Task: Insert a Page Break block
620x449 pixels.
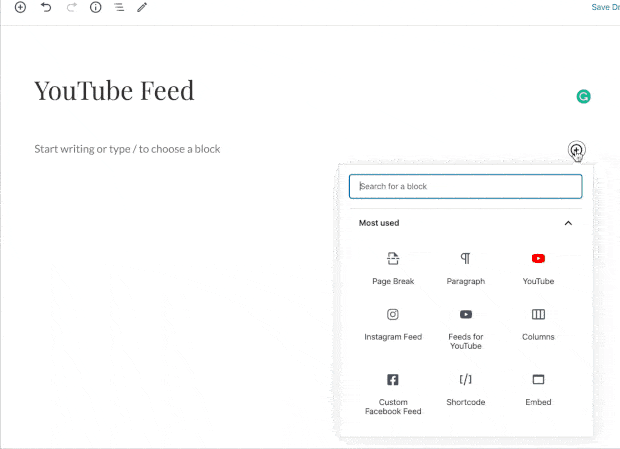Action: [x=393, y=269]
